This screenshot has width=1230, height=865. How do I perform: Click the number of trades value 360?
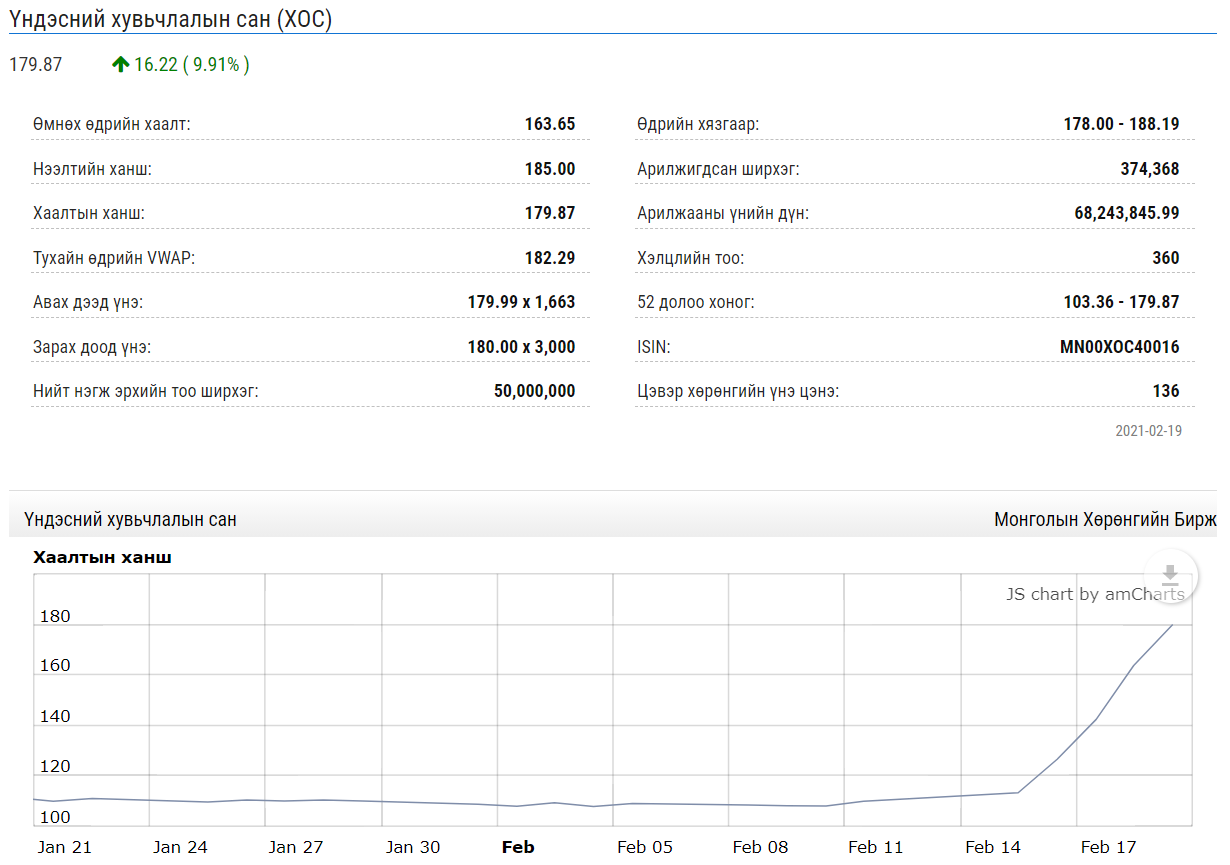pos(1166,258)
